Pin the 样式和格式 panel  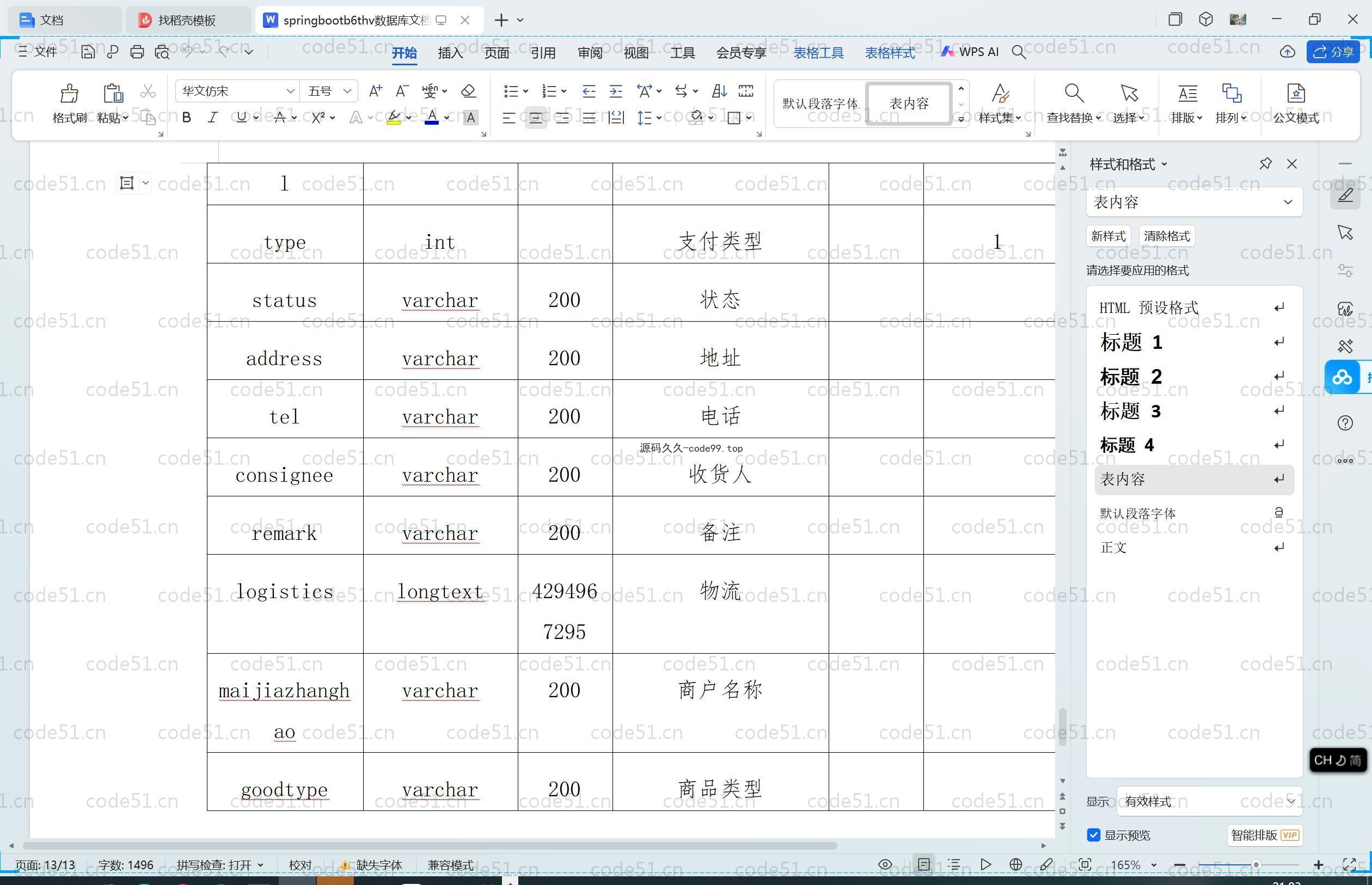pyautogui.click(x=1265, y=164)
